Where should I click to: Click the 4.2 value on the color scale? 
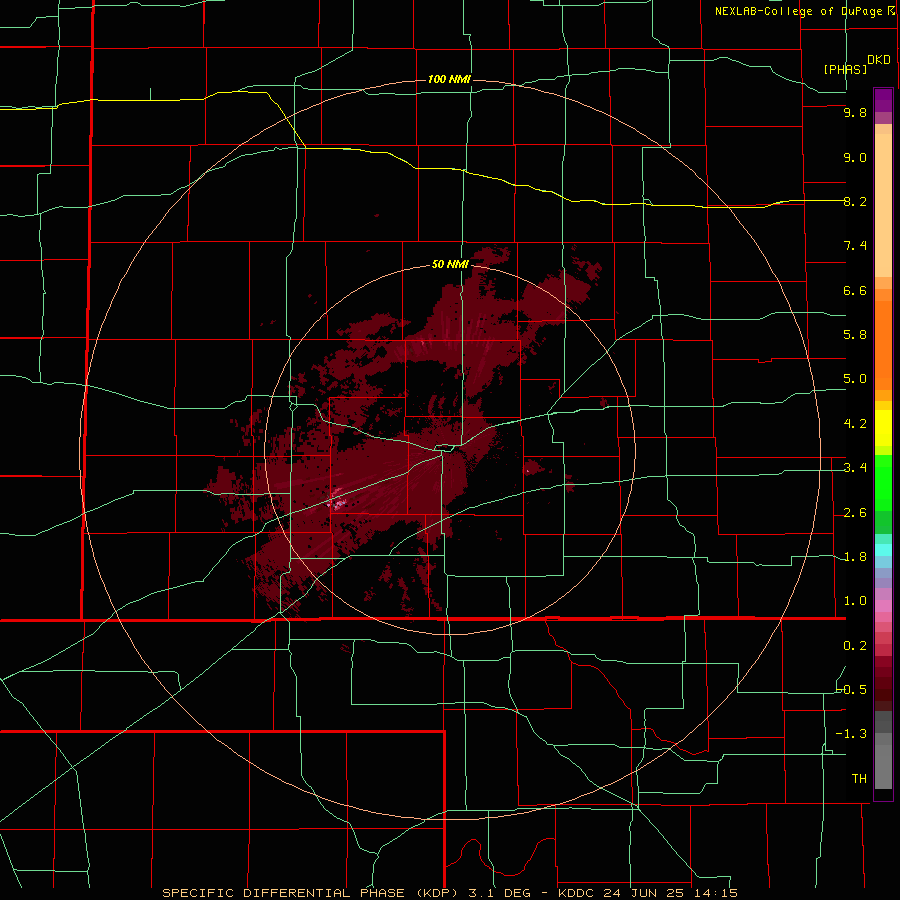pyautogui.click(x=855, y=423)
